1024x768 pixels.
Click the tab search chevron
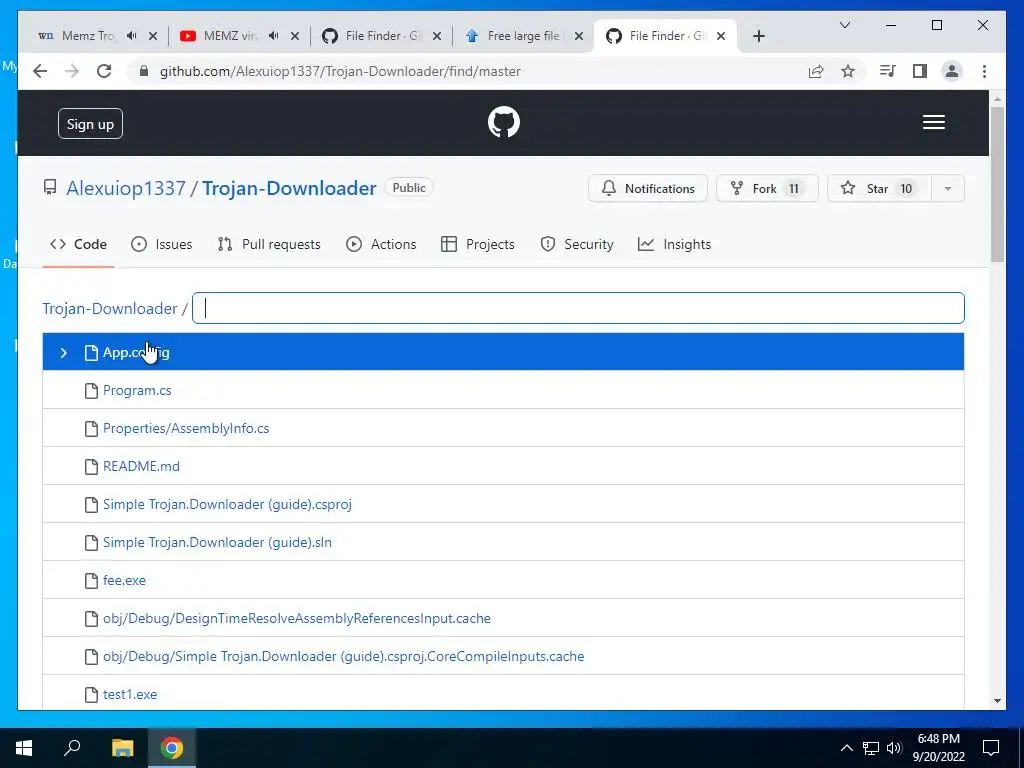coord(844,25)
